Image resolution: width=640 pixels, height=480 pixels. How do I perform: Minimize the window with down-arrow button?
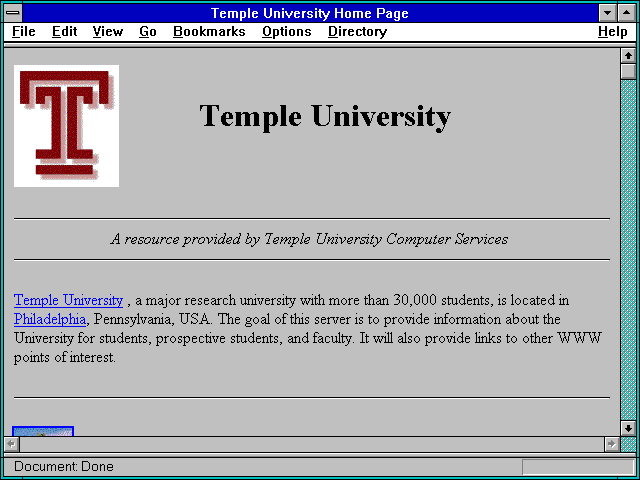coord(607,13)
